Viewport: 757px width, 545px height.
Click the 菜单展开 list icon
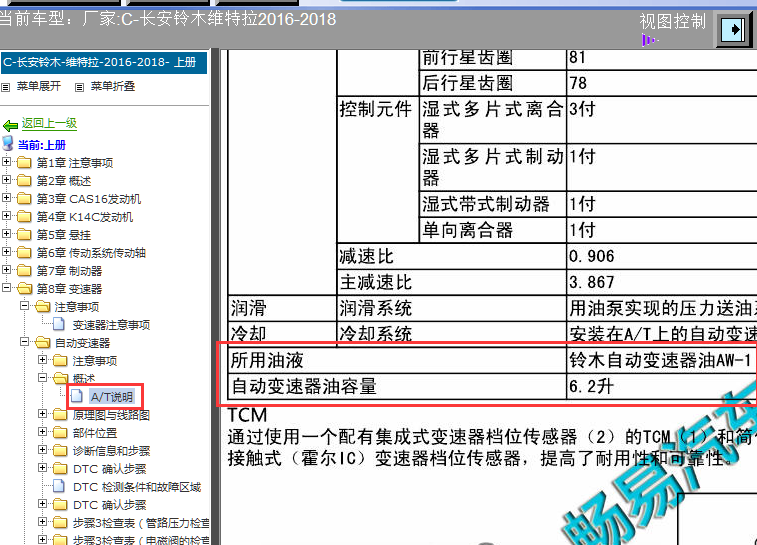tap(5, 87)
